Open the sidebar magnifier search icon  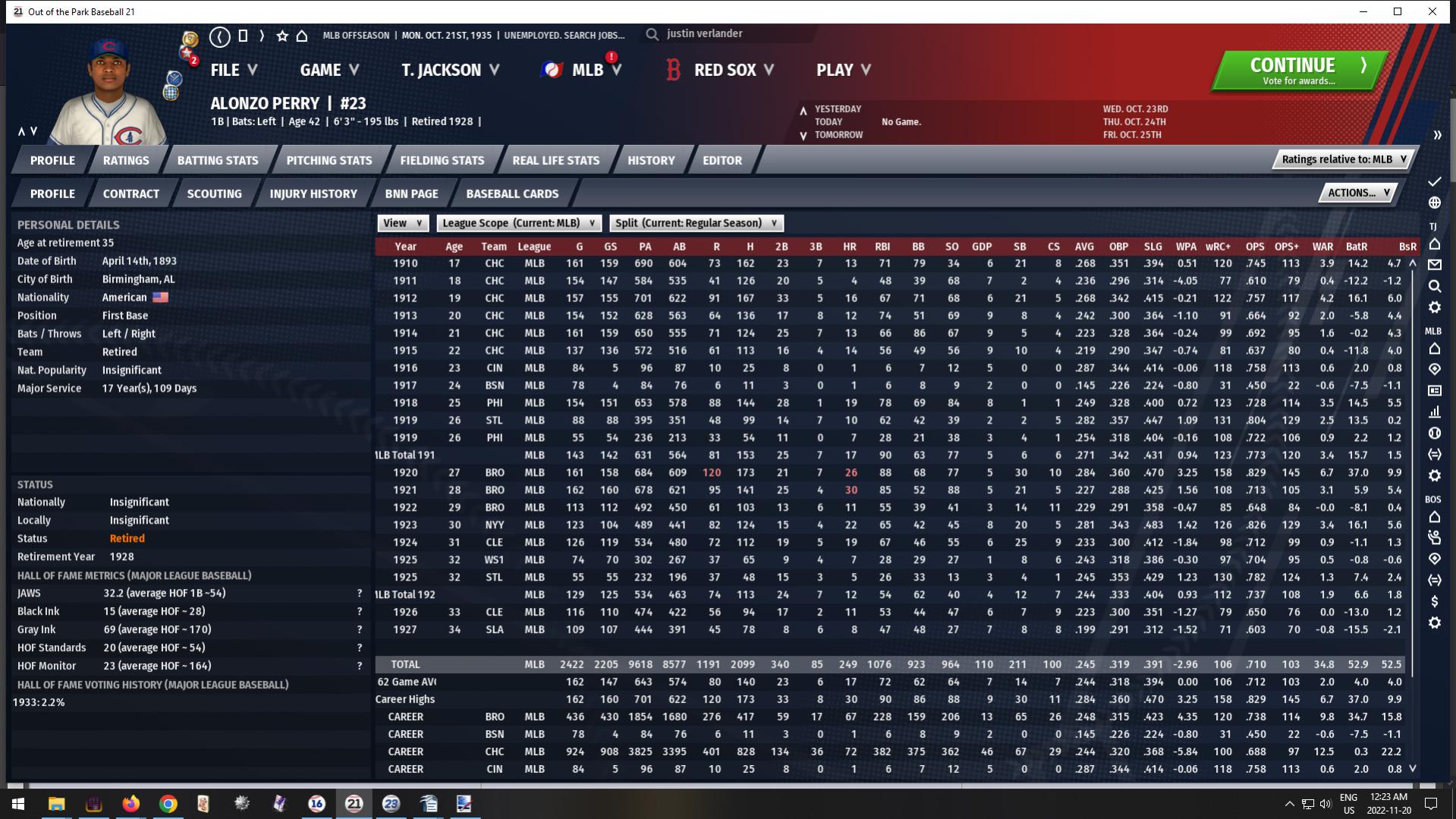[x=1434, y=286]
